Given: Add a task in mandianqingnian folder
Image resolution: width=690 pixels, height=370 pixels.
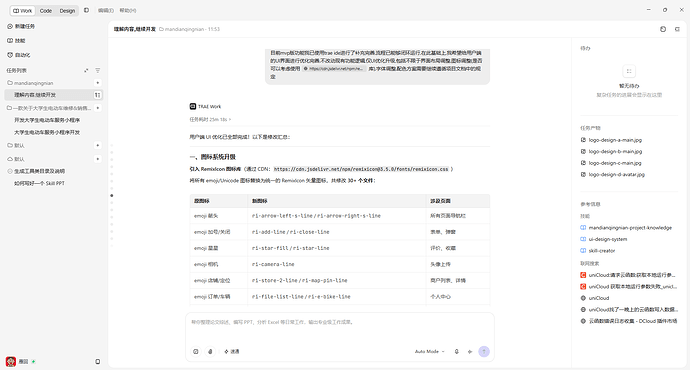Looking at the screenshot, I should click(98, 83).
